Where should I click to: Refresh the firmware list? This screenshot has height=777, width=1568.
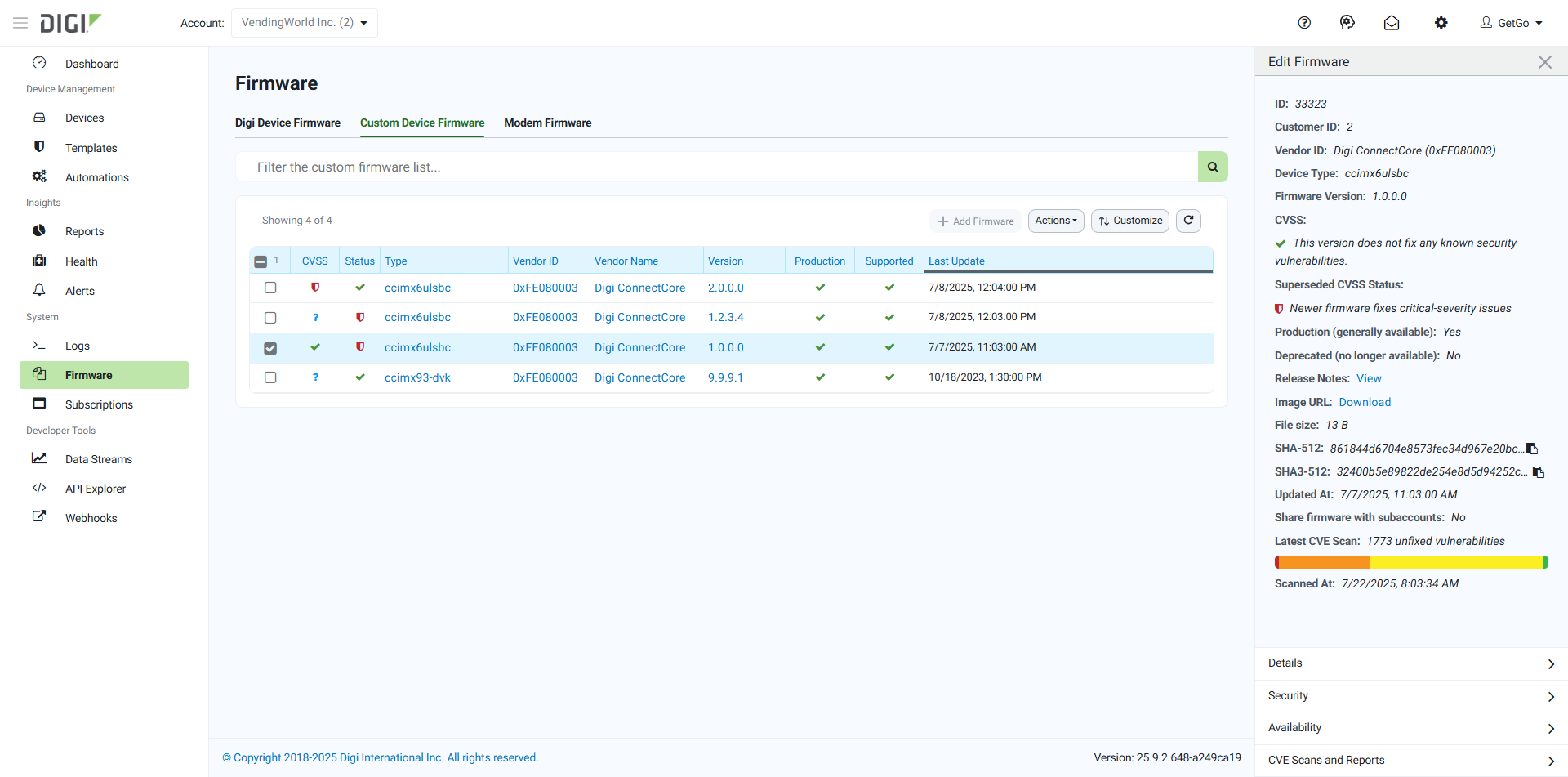click(x=1188, y=221)
